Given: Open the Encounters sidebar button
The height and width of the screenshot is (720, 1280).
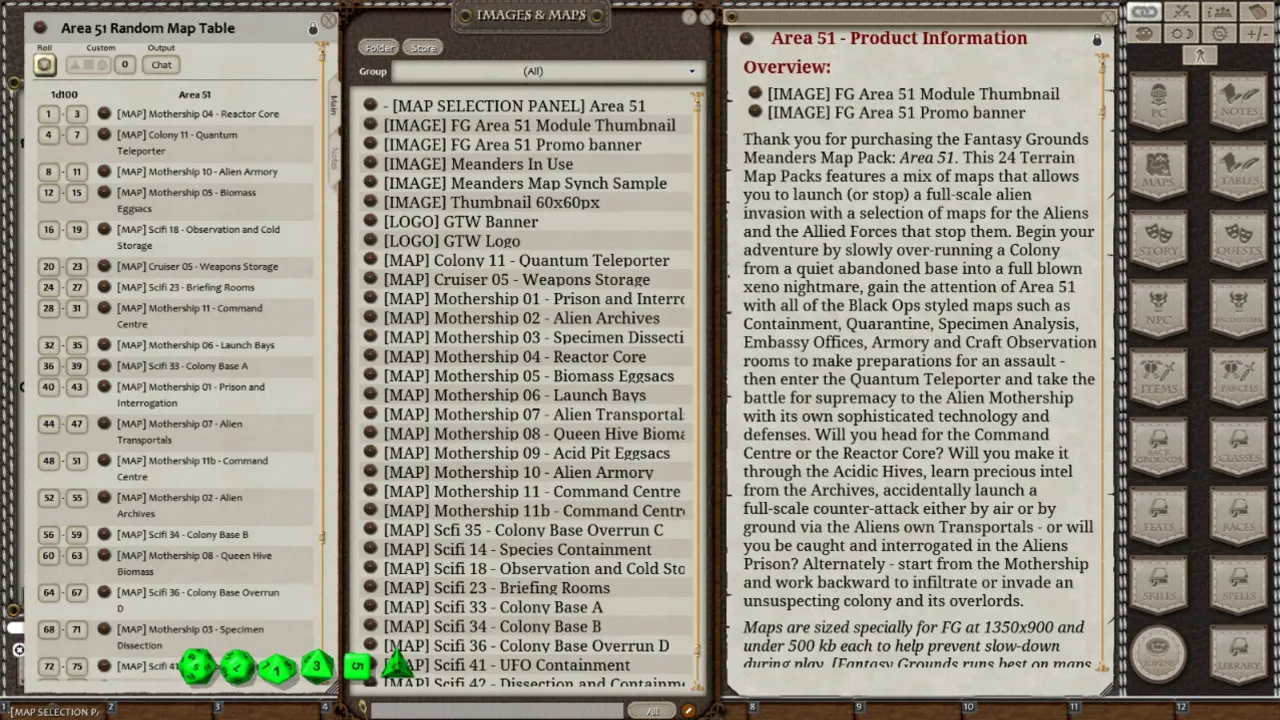Looking at the screenshot, I should click(x=1238, y=309).
